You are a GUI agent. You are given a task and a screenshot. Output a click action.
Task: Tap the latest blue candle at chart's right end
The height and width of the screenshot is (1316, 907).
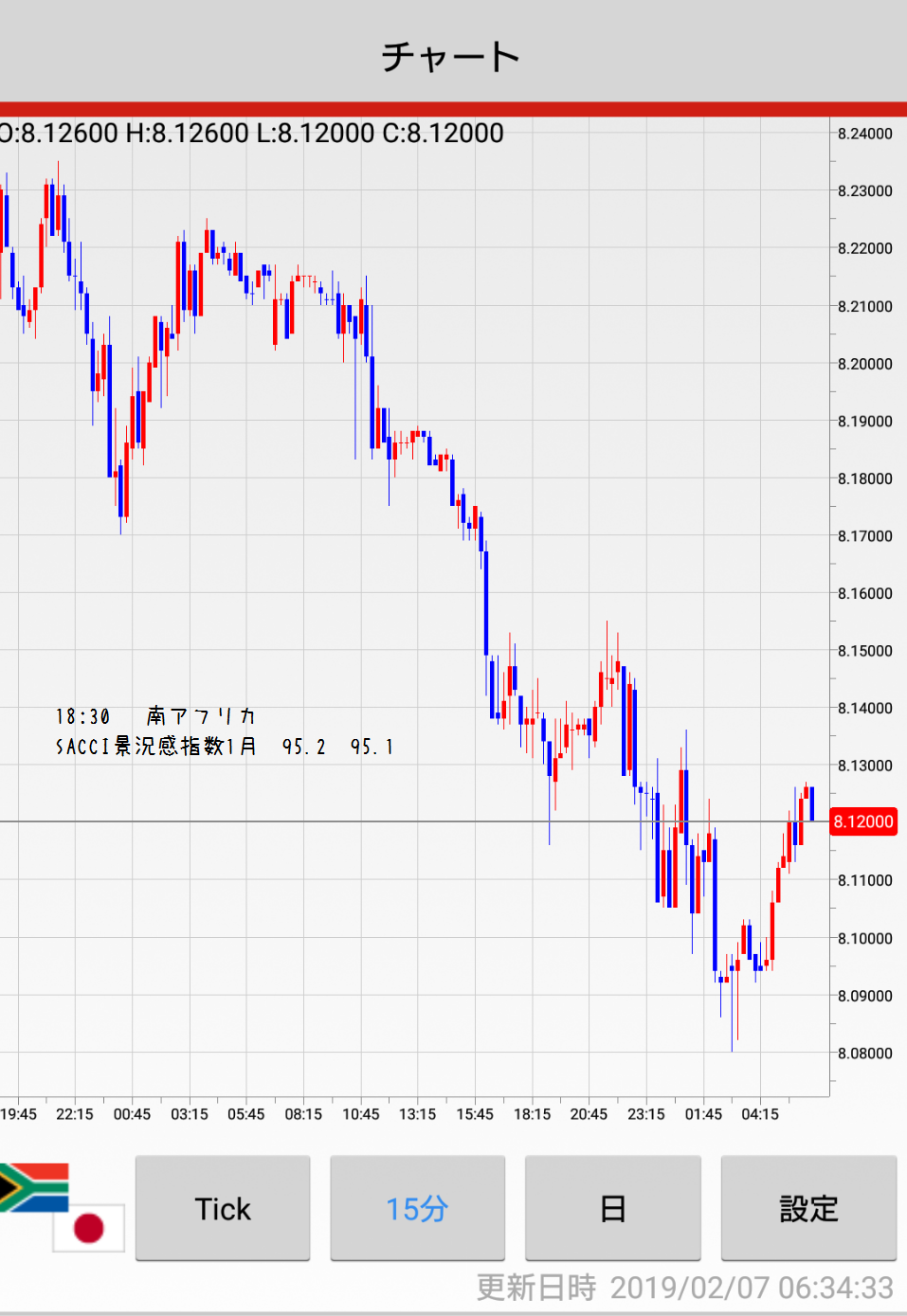tap(812, 803)
